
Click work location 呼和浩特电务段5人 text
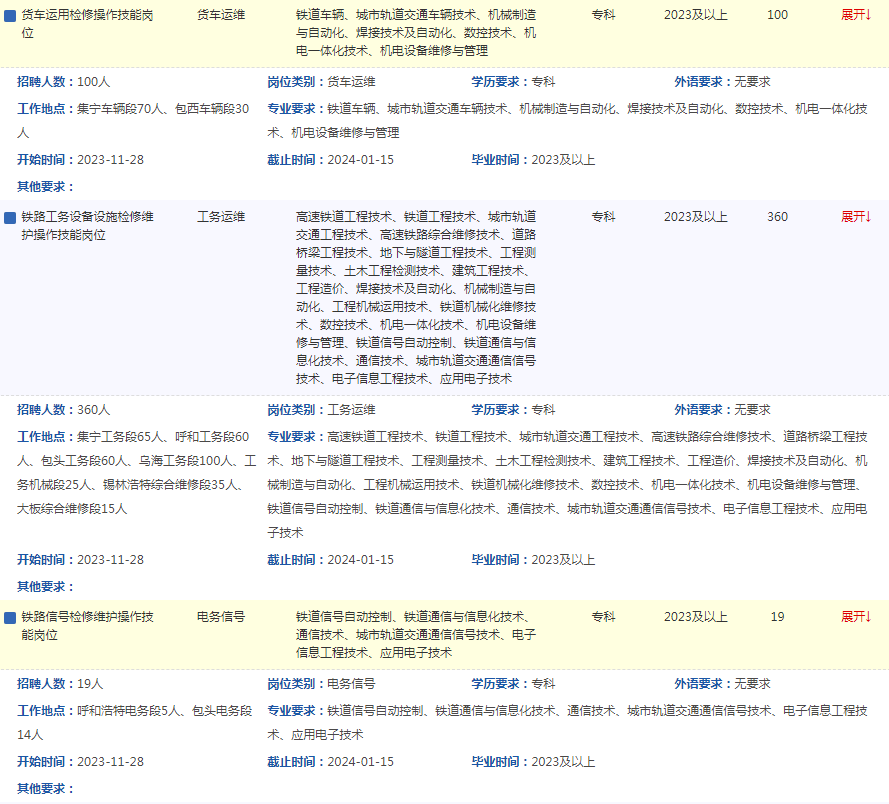click(128, 711)
